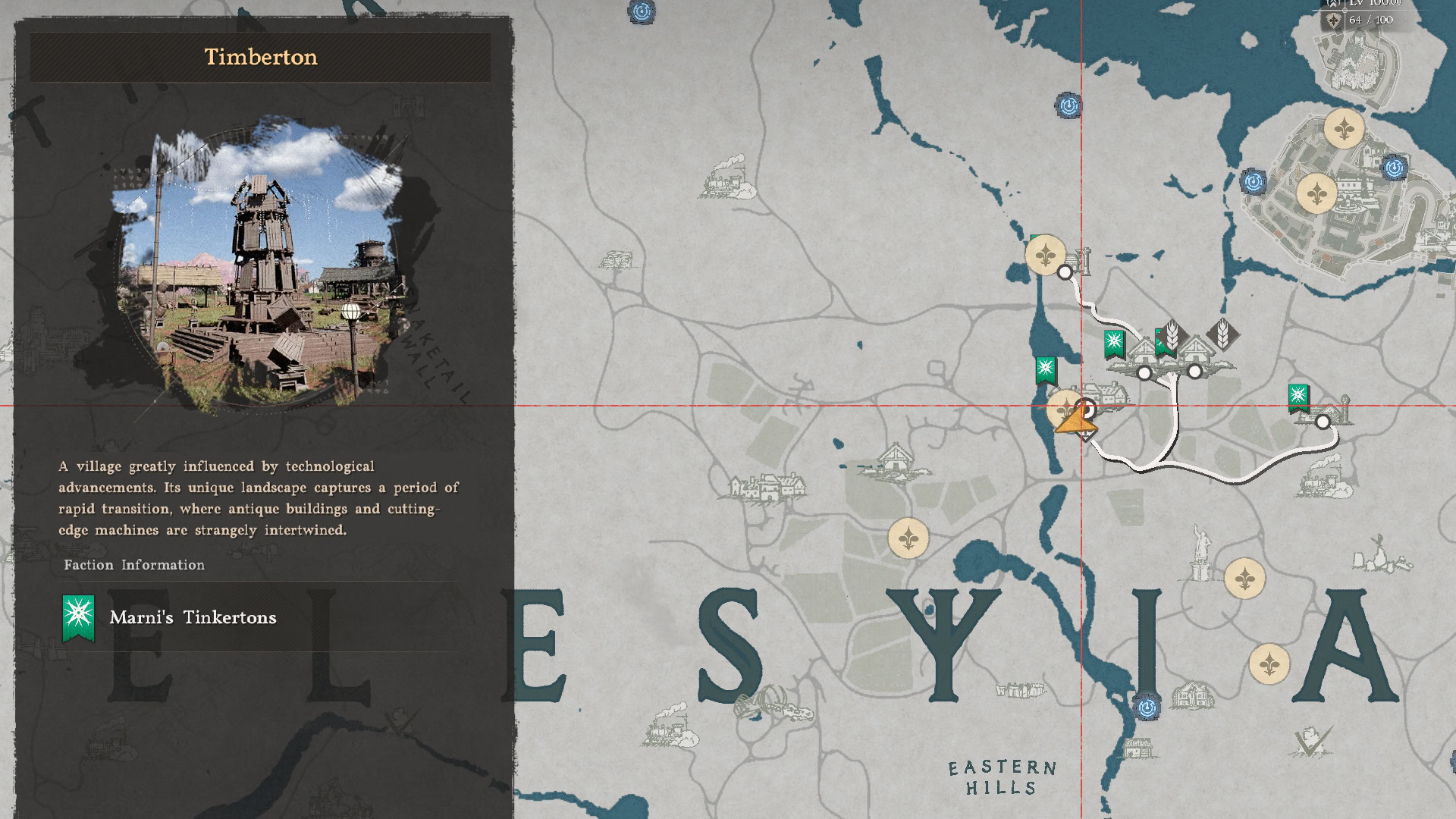Click village houses cluster icon west of farmhouse

pyautogui.click(x=767, y=487)
